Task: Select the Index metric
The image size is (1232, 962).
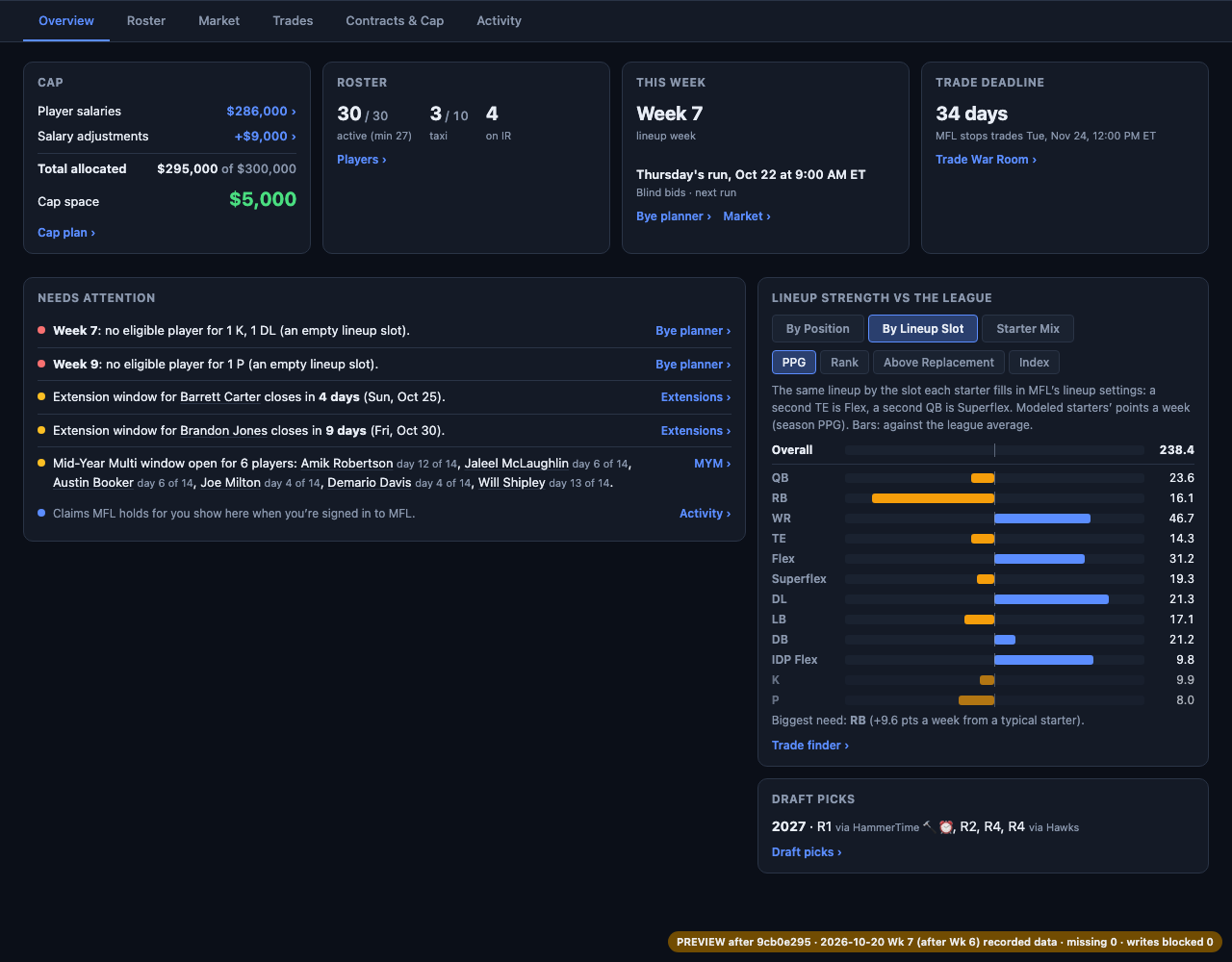Action: [x=1035, y=363]
